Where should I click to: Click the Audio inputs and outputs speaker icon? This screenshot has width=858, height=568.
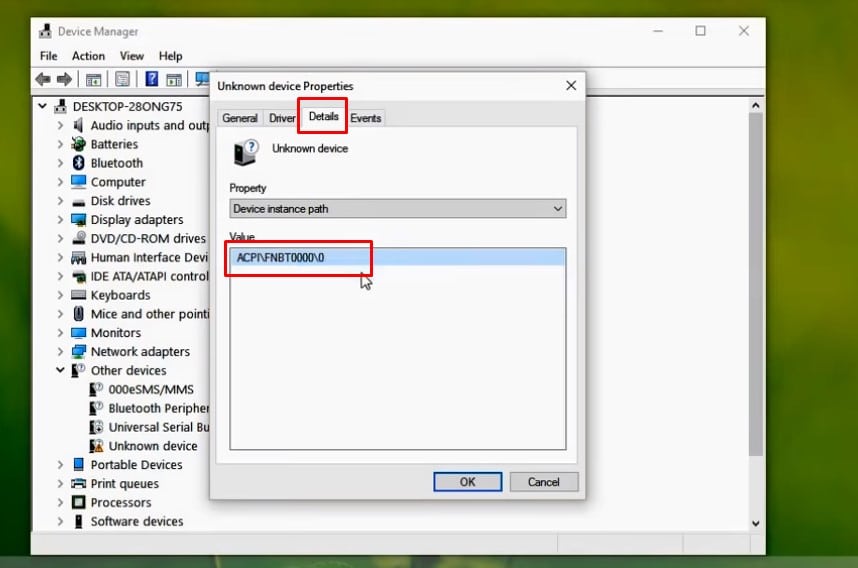tap(79, 125)
